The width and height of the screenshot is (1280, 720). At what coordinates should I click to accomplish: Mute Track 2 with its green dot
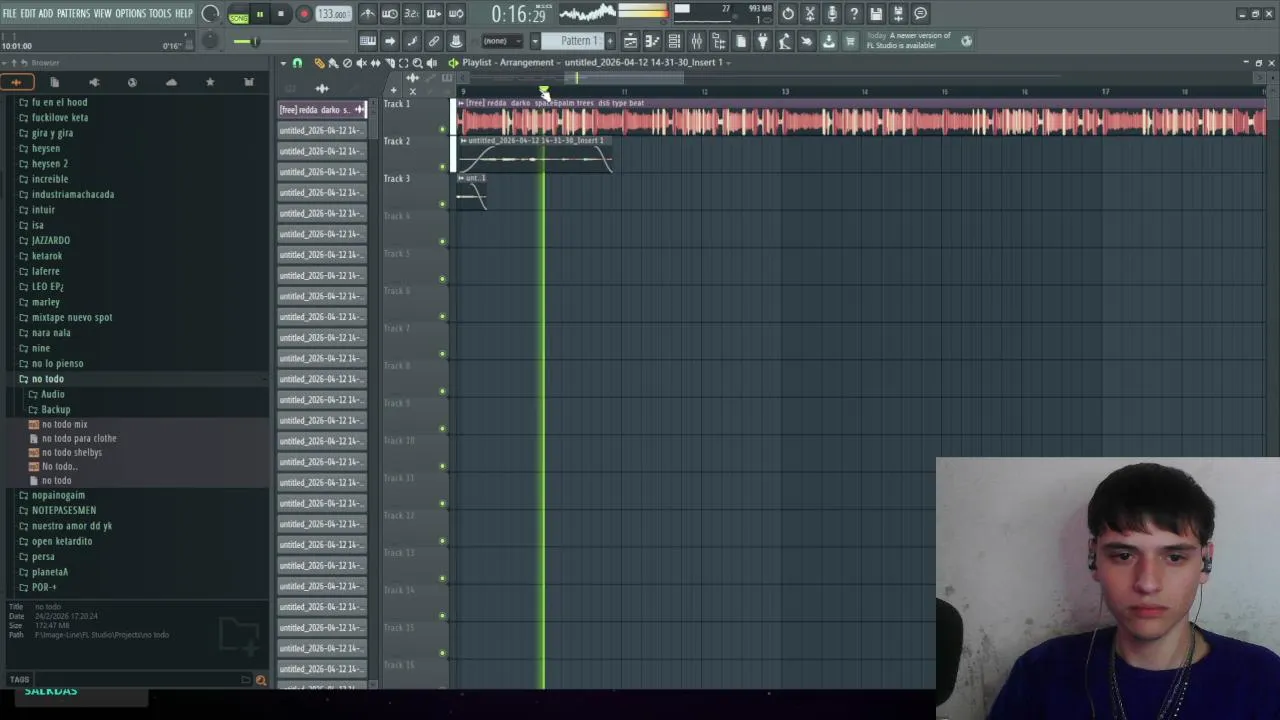pyautogui.click(x=442, y=166)
